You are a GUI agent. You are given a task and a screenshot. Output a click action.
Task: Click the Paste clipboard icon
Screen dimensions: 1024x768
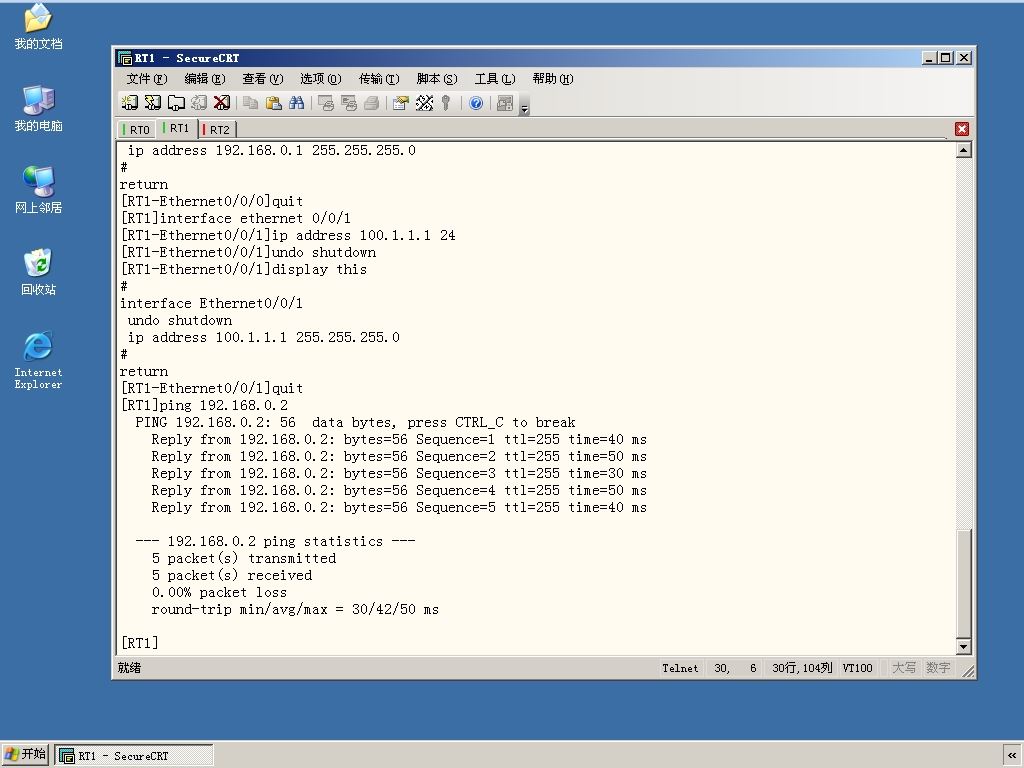(x=274, y=103)
